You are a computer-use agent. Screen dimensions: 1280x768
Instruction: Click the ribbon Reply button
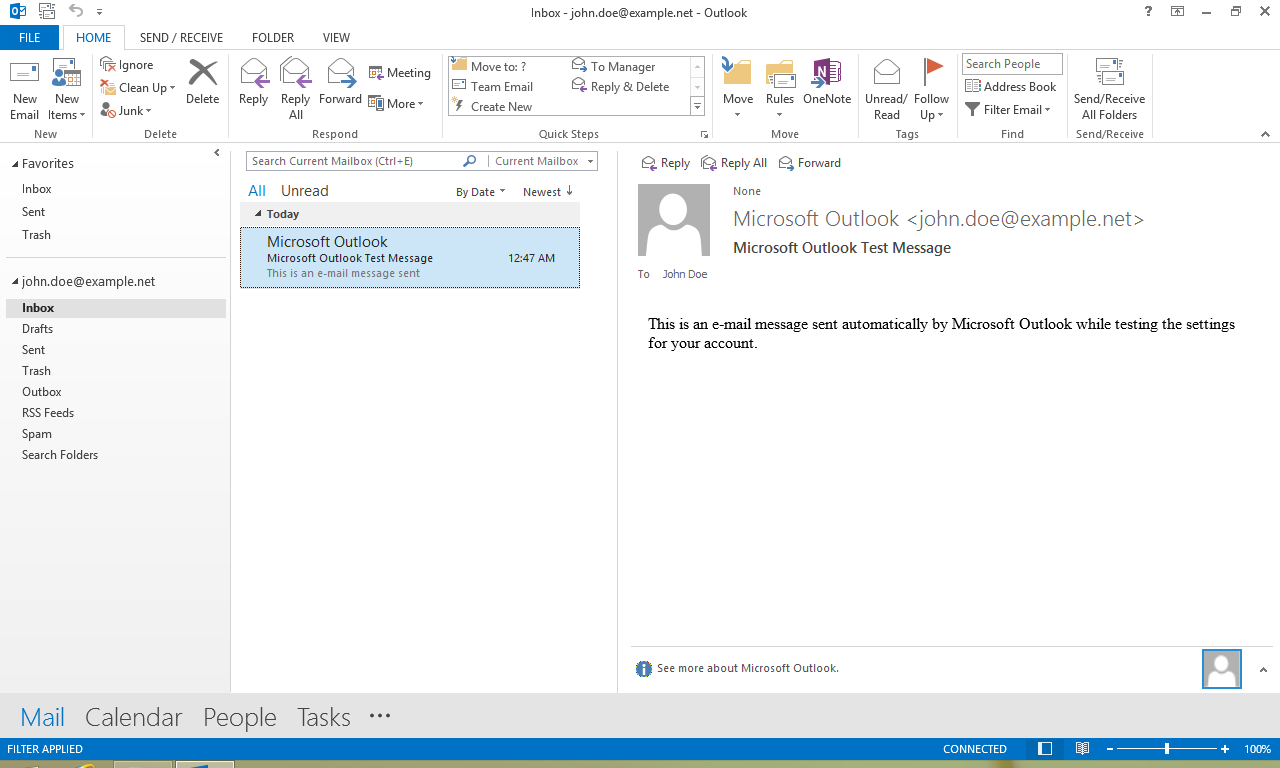point(254,82)
